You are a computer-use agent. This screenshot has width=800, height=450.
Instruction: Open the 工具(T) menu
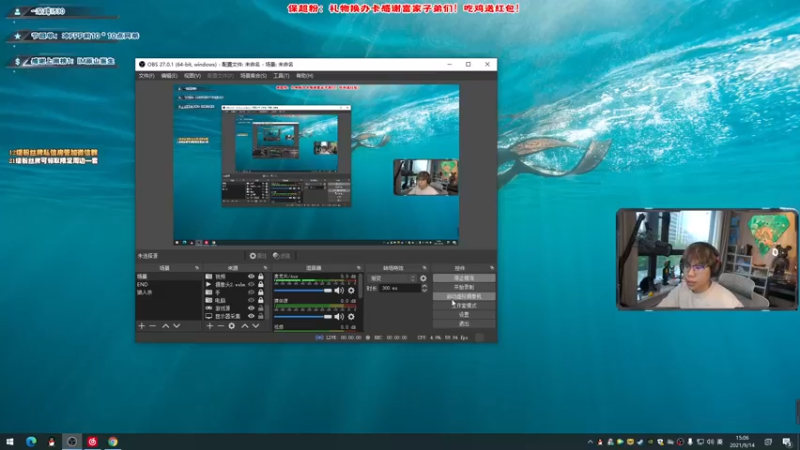pos(281,76)
